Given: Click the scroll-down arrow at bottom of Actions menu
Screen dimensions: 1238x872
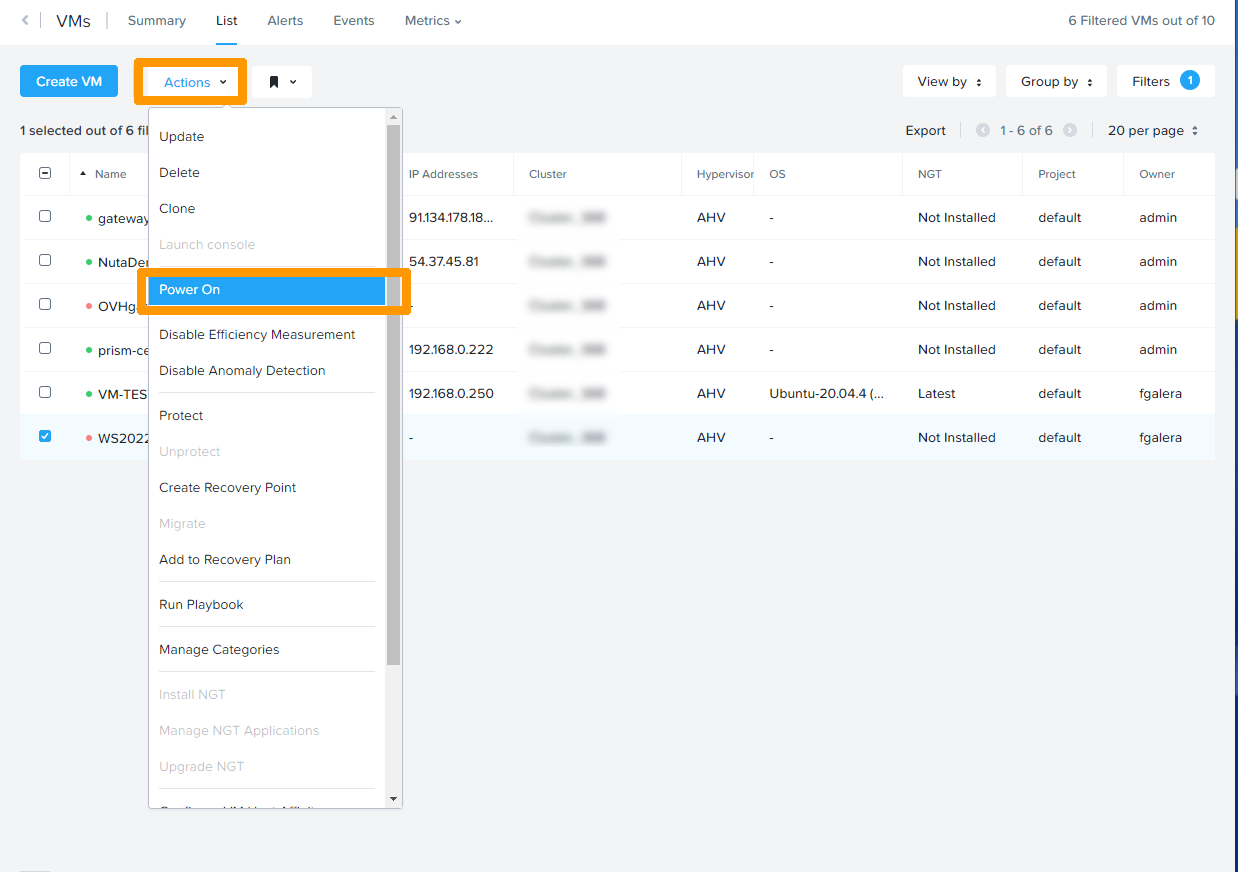Looking at the screenshot, I should click(392, 796).
